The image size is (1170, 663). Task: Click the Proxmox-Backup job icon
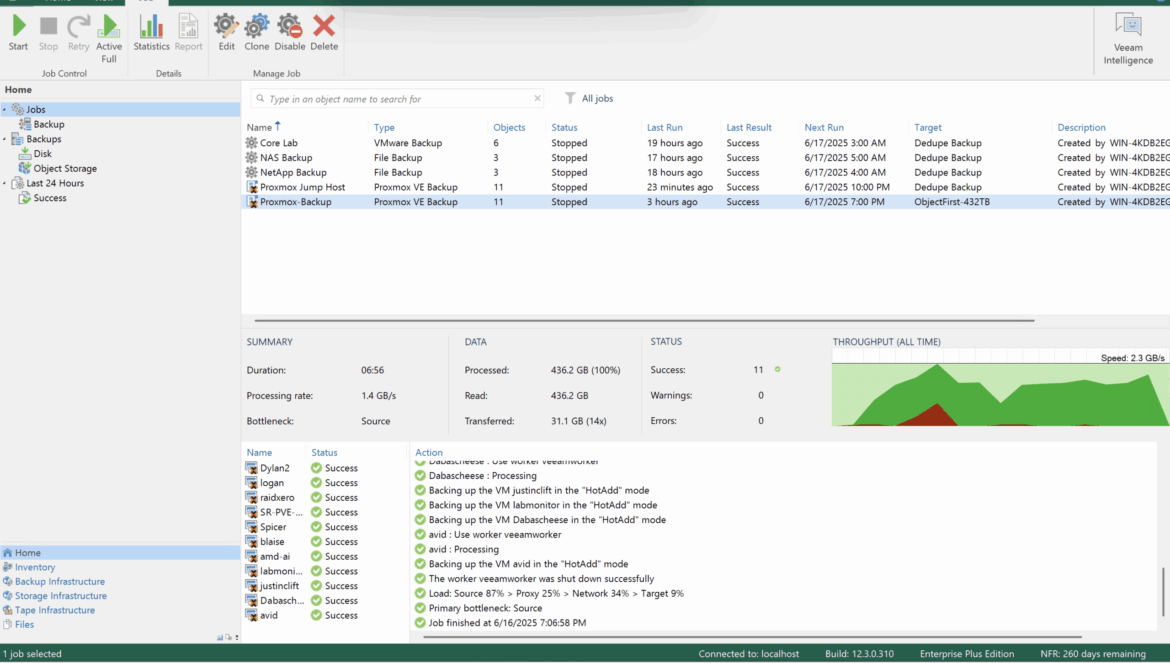click(251, 202)
